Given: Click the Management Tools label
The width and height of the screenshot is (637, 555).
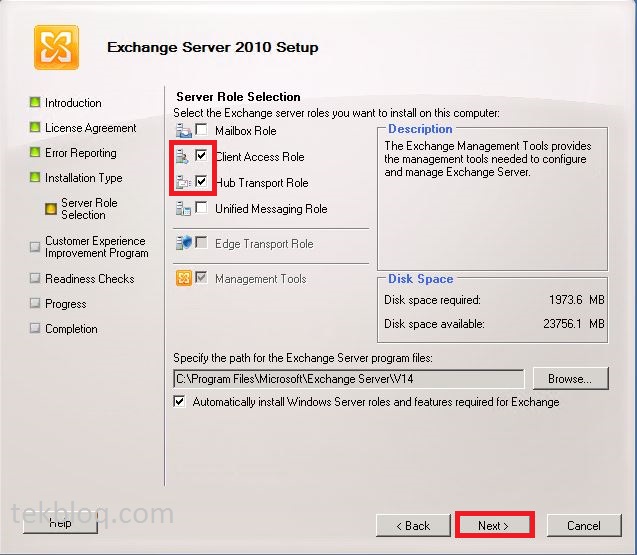Looking at the screenshot, I should pyautogui.click(x=261, y=279).
